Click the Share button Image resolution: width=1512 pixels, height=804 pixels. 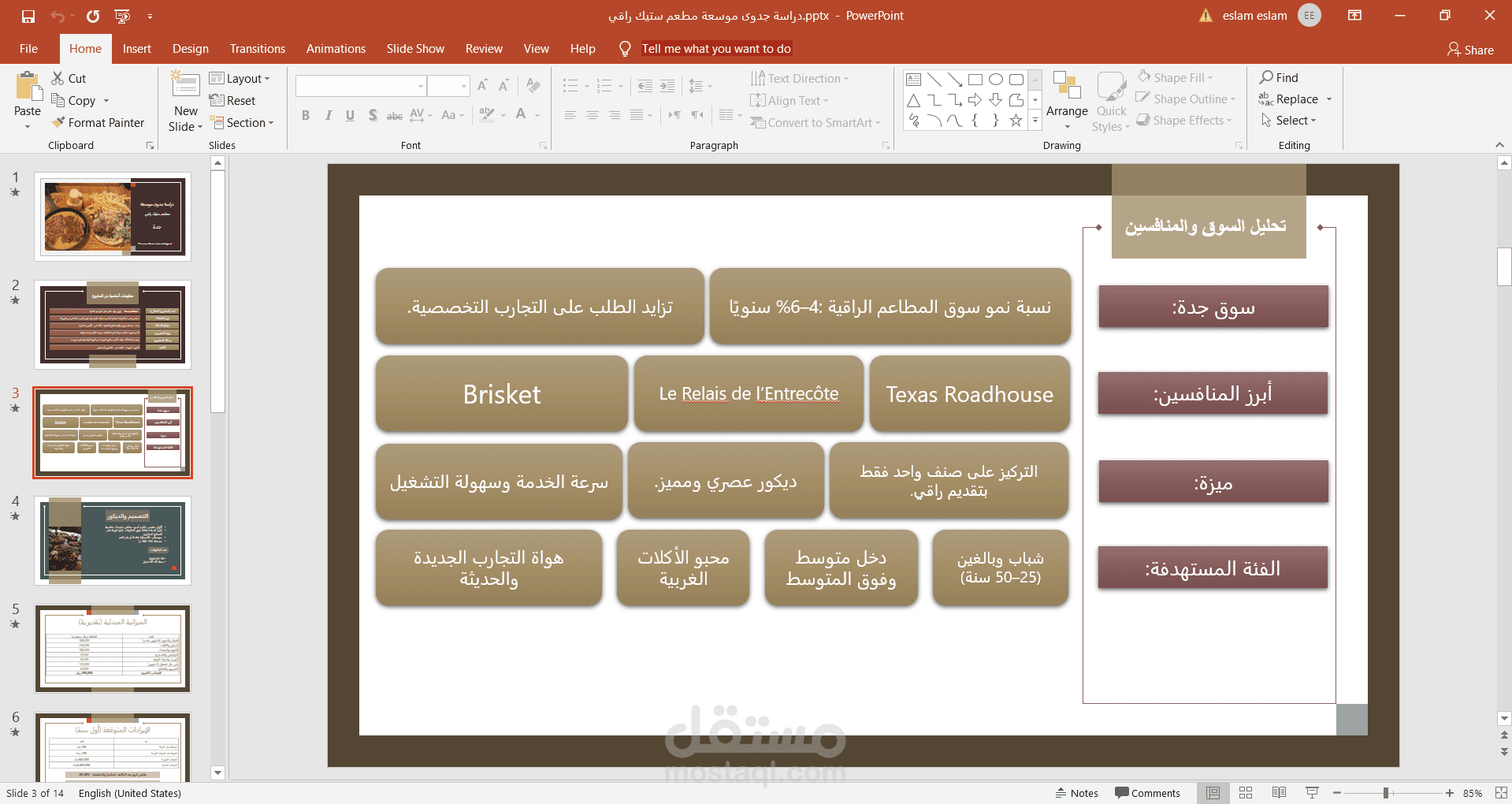click(x=1470, y=50)
